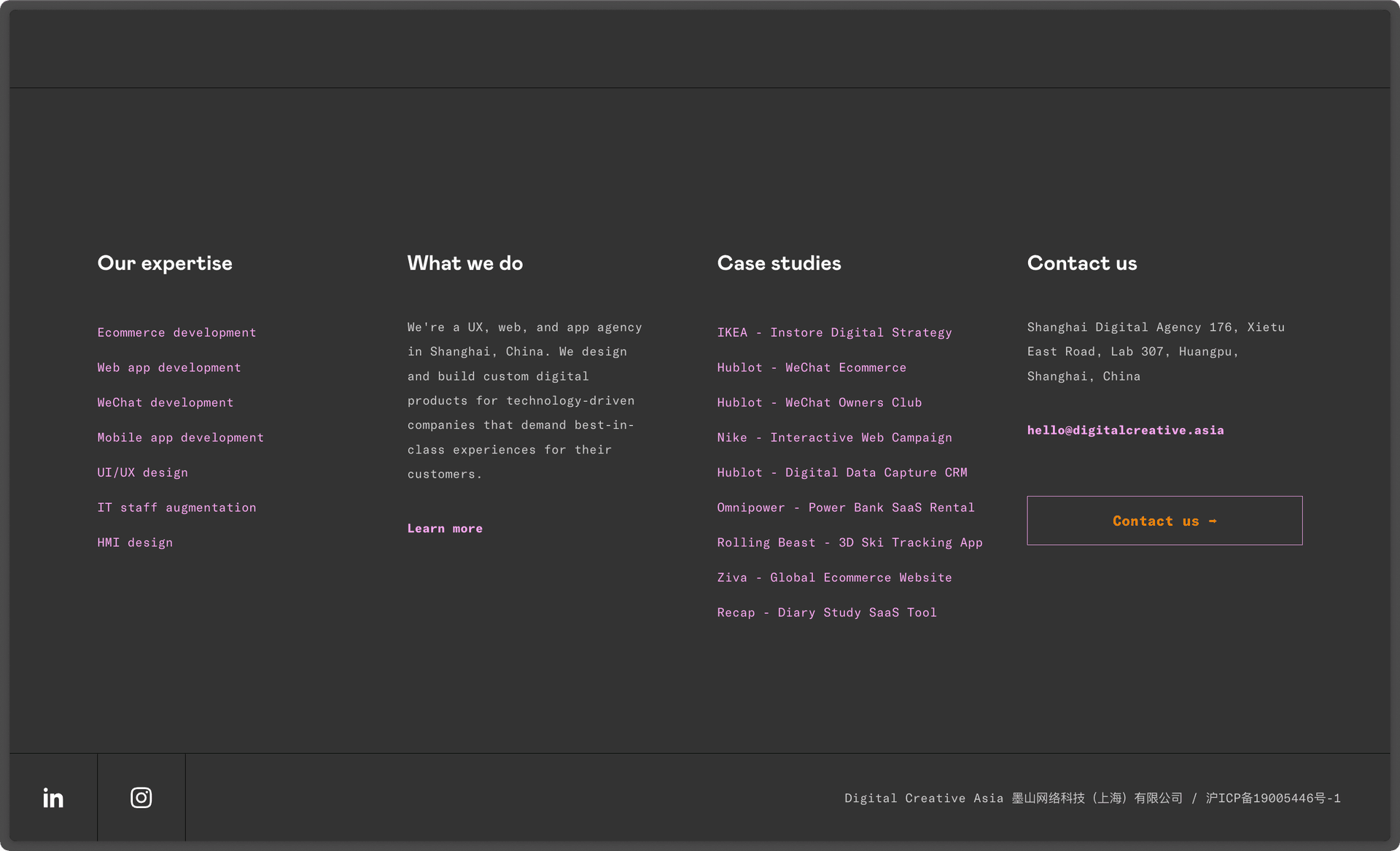
Task: Open WeChat development page
Action: click(166, 403)
